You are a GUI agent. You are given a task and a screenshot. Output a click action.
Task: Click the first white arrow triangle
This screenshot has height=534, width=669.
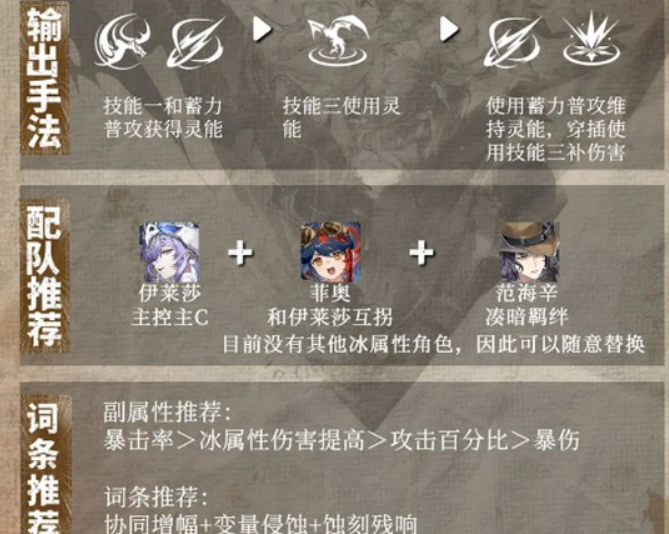262,29
